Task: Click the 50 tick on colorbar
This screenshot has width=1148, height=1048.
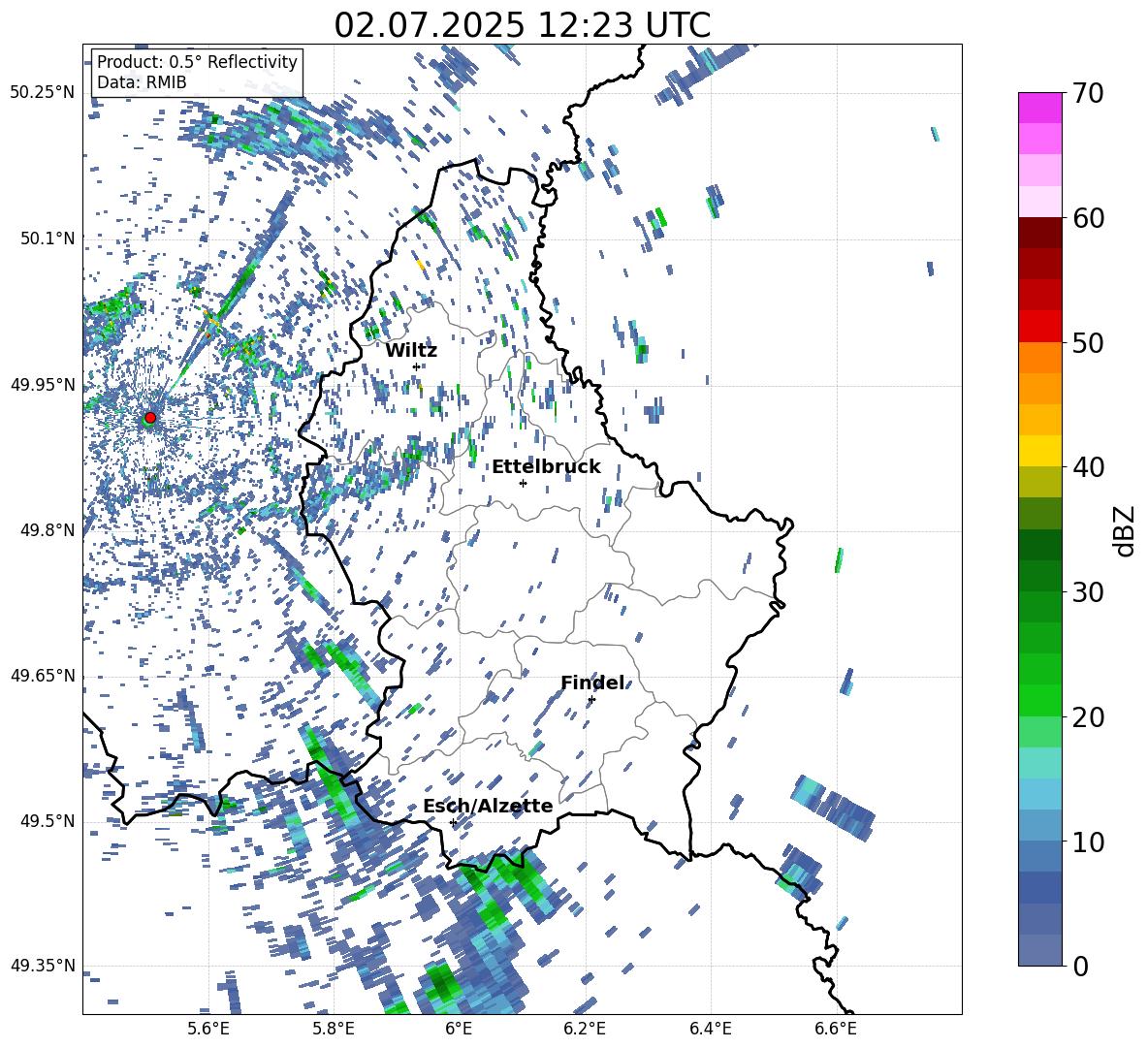Action: [1088, 343]
